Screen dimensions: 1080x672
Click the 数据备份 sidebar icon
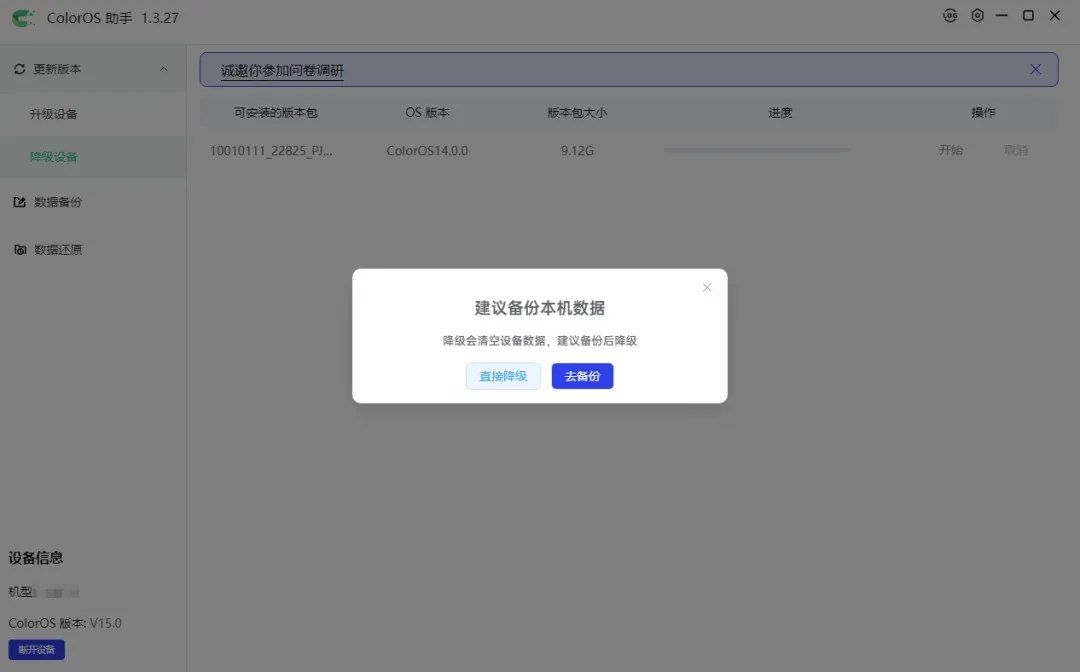[19, 202]
